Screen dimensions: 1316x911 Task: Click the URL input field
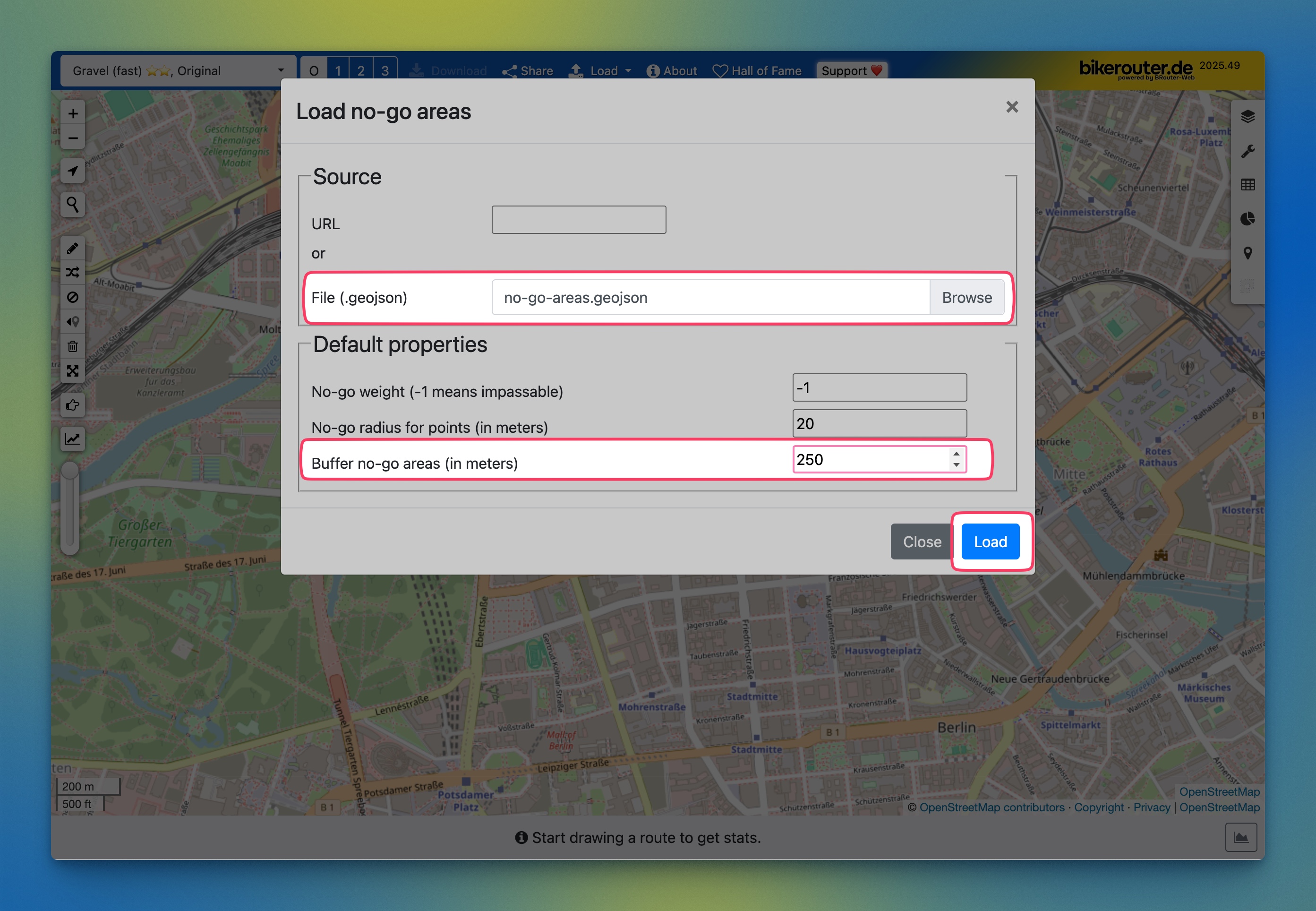pyautogui.click(x=579, y=220)
